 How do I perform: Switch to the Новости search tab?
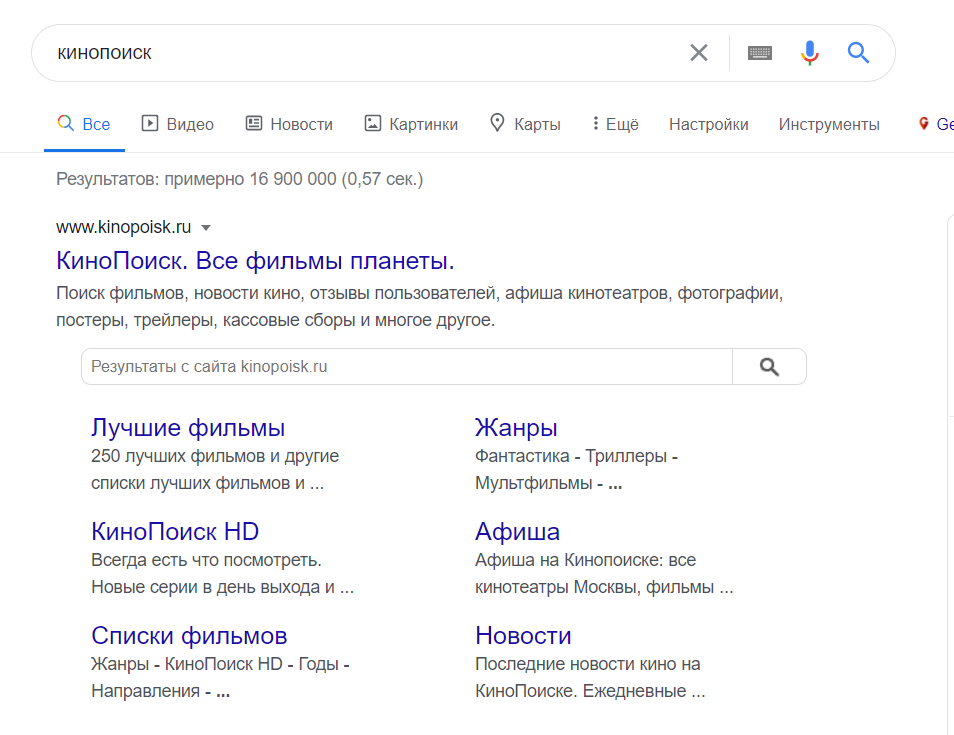(x=289, y=124)
